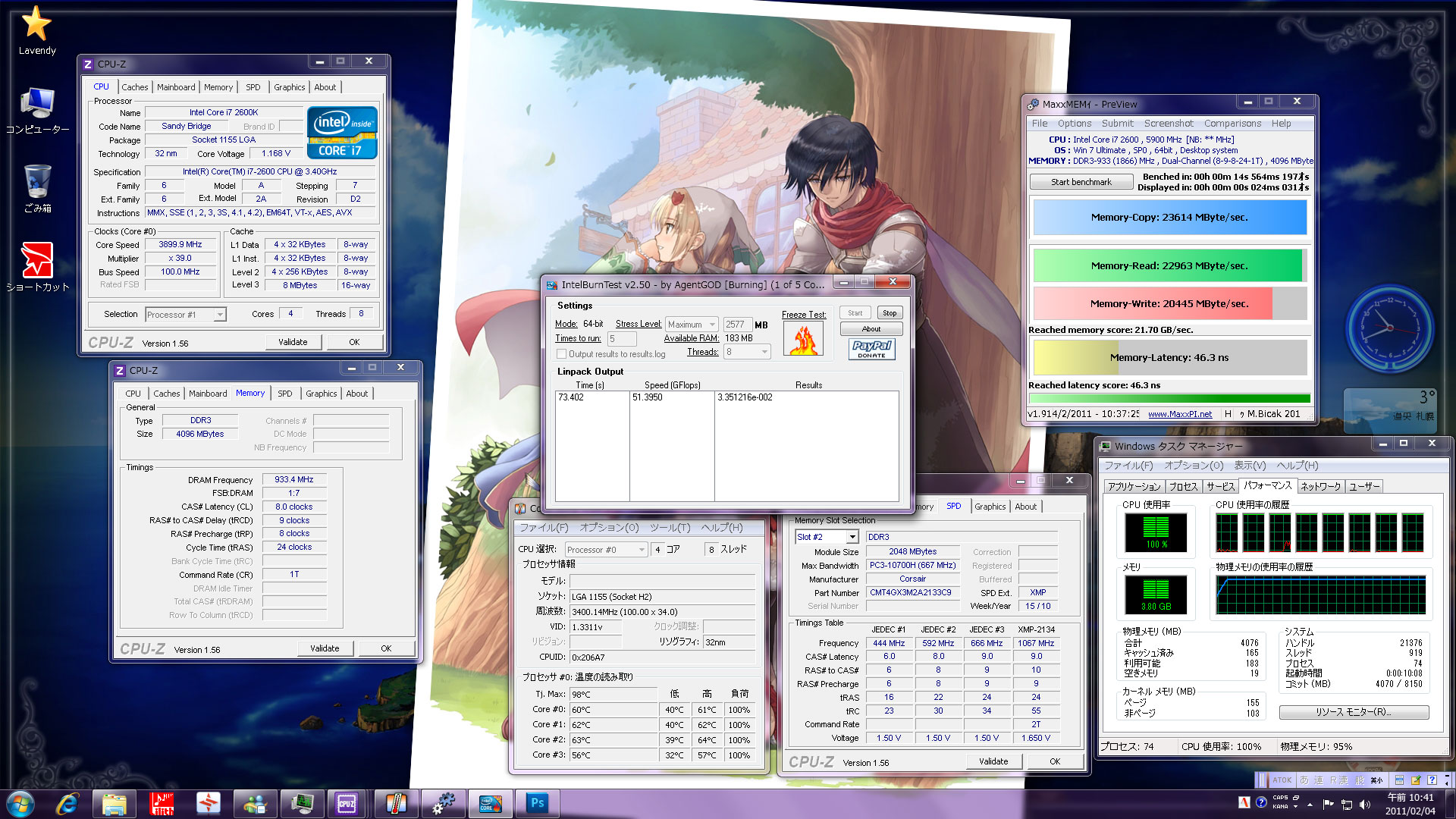Launch Internet Explorer from the taskbar
The width and height of the screenshot is (1456, 819).
(x=67, y=803)
